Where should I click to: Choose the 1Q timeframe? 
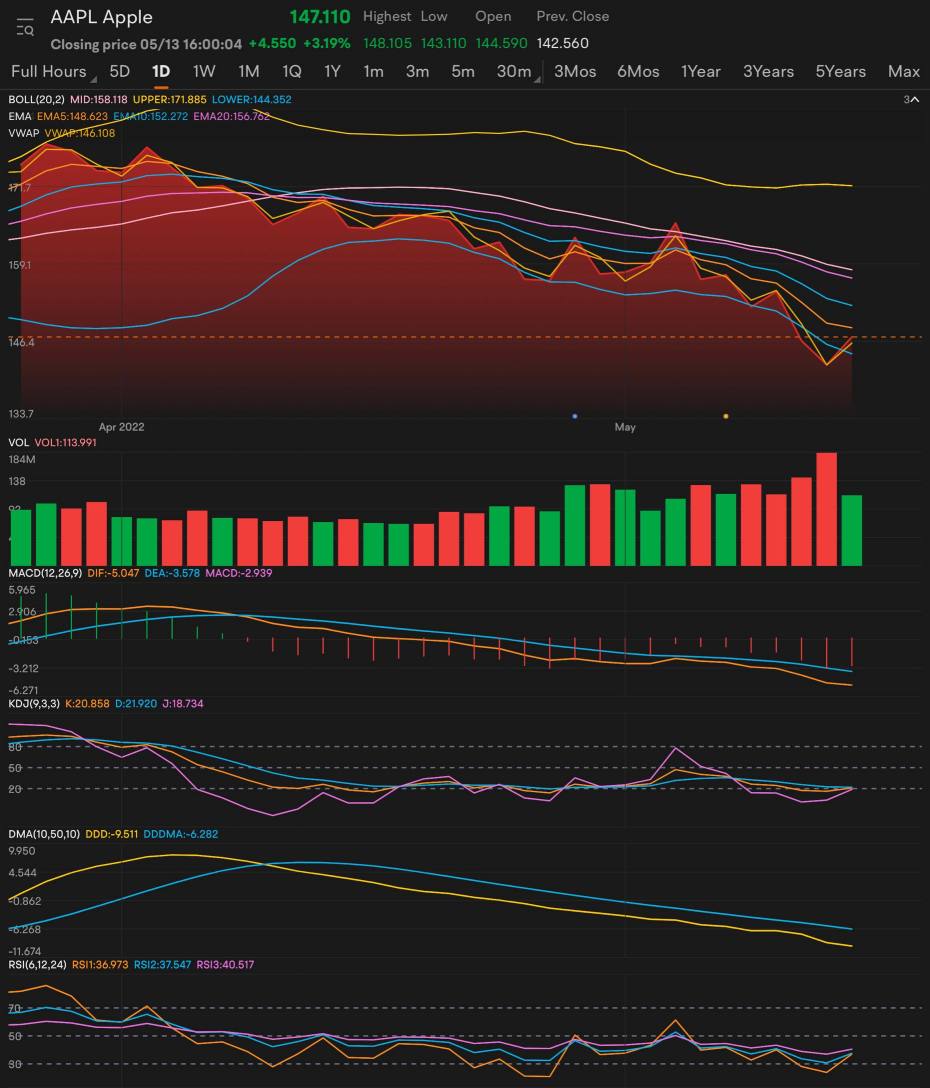291,71
